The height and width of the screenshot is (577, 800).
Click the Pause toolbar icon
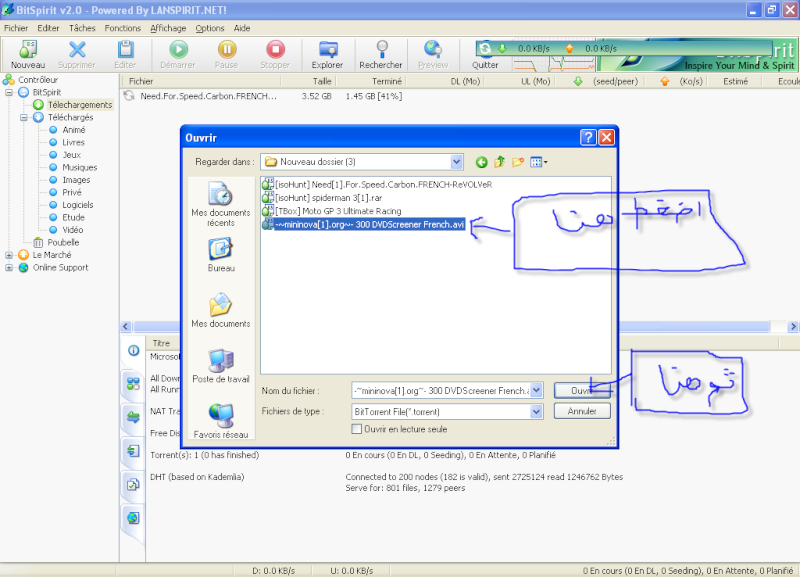(x=227, y=55)
